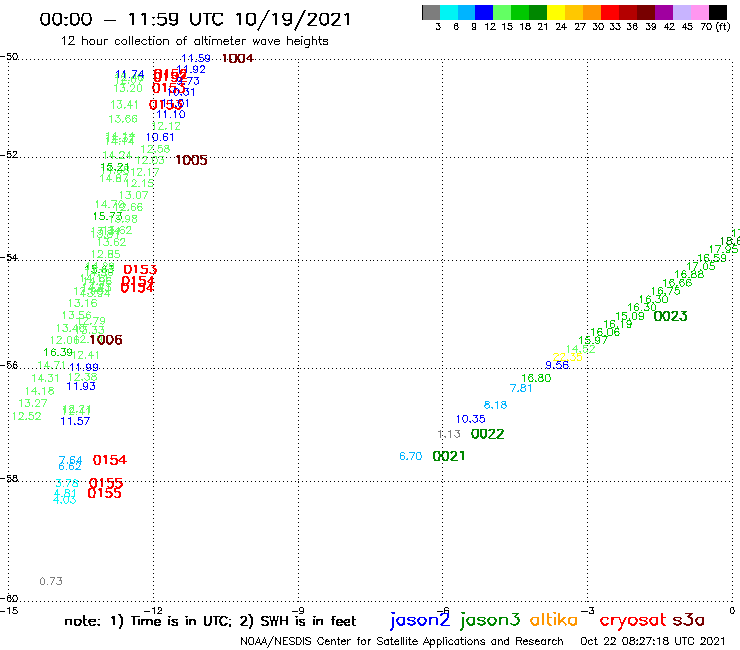Select the green time label 0023

[x=670, y=316]
